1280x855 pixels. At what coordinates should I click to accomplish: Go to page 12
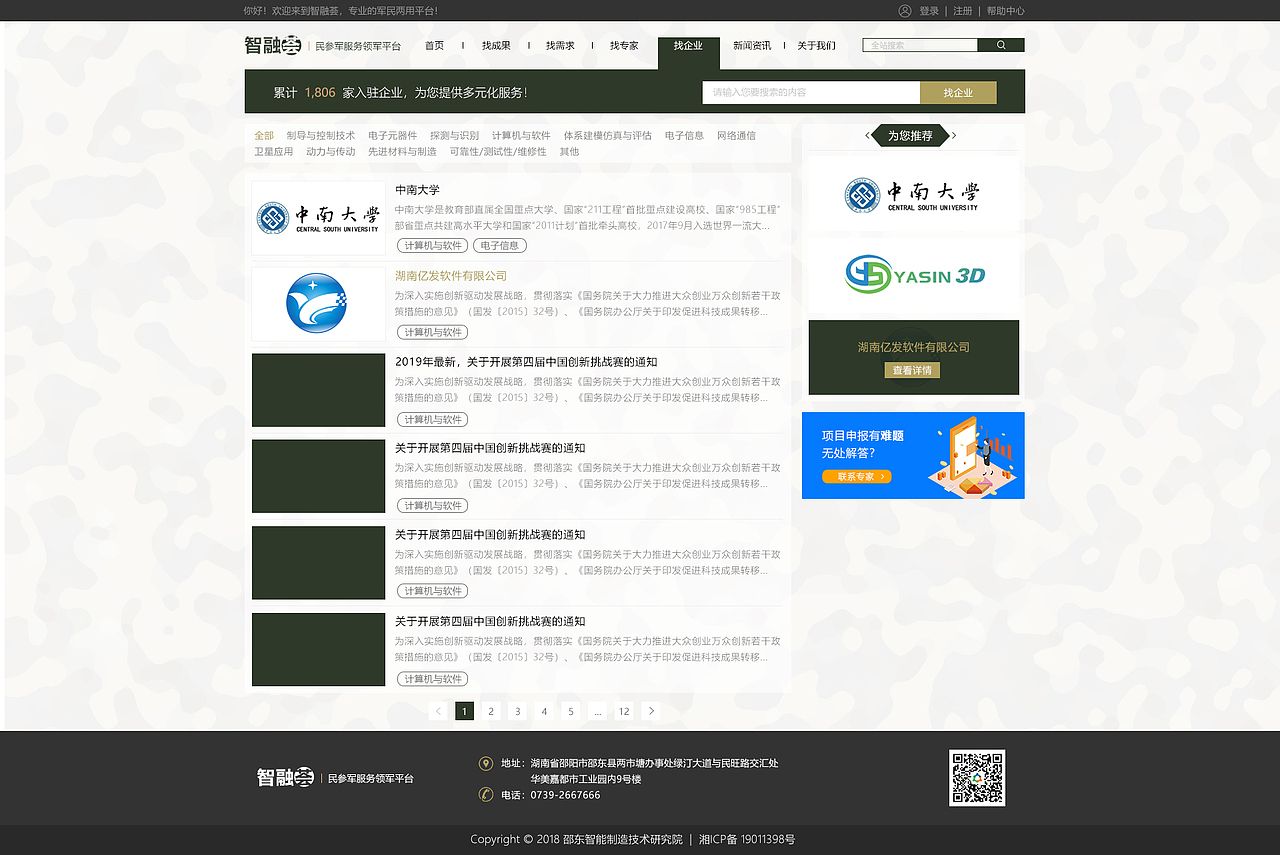tap(624, 711)
